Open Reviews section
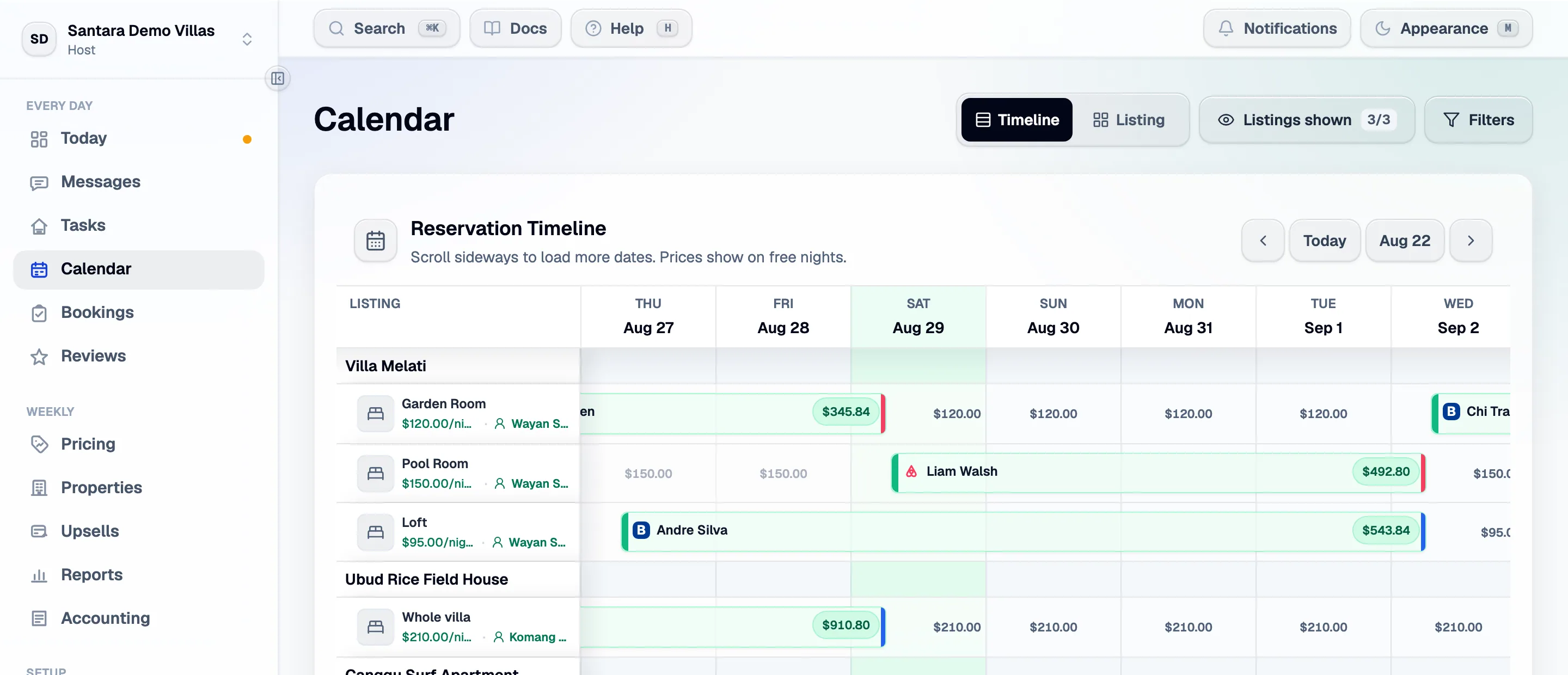This screenshot has width=1568, height=675. pyautogui.click(x=139, y=356)
